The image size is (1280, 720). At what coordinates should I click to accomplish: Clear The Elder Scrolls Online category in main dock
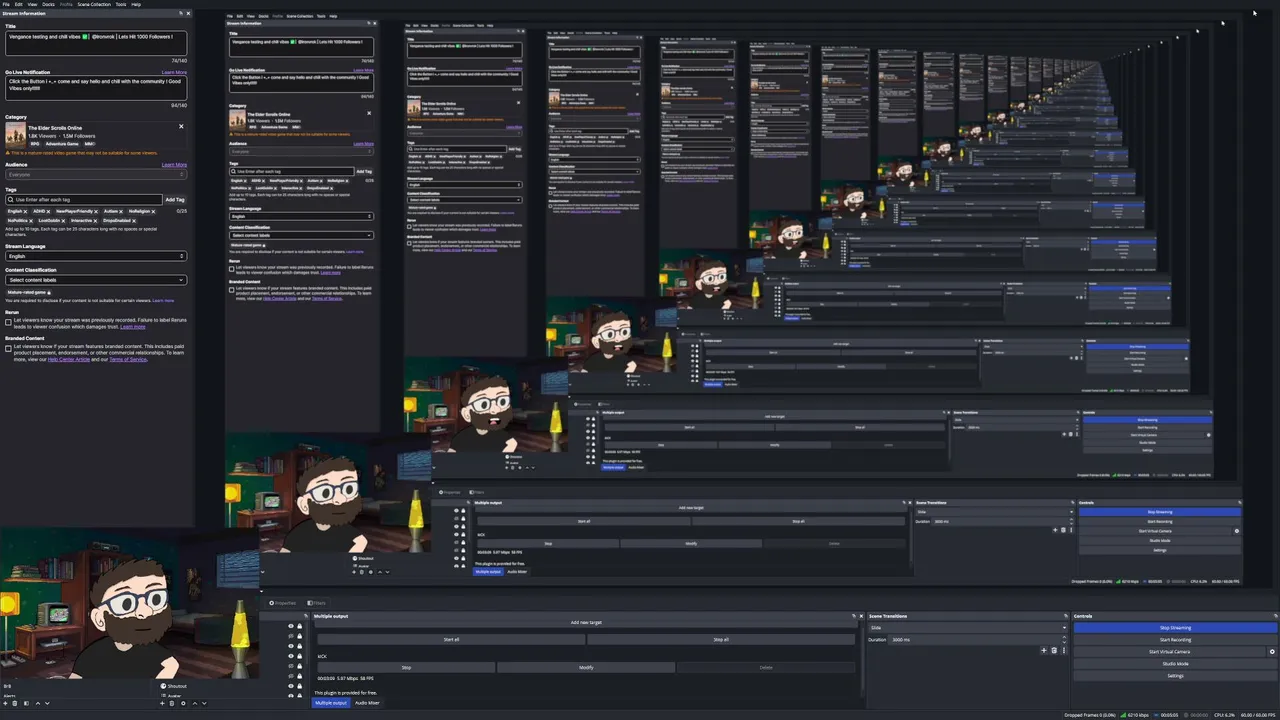point(181,127)
